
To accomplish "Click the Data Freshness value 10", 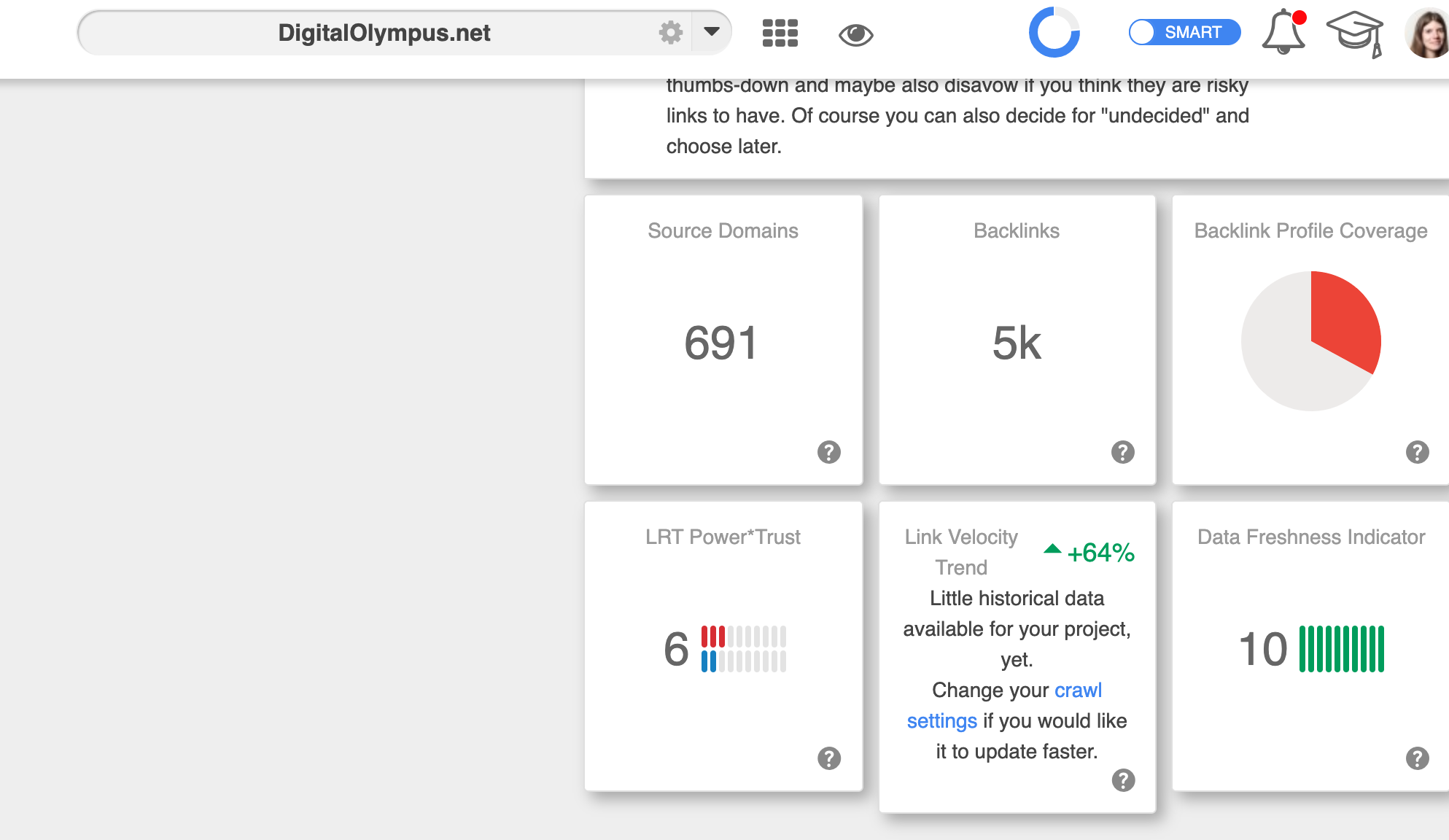I will (1263, 649).
